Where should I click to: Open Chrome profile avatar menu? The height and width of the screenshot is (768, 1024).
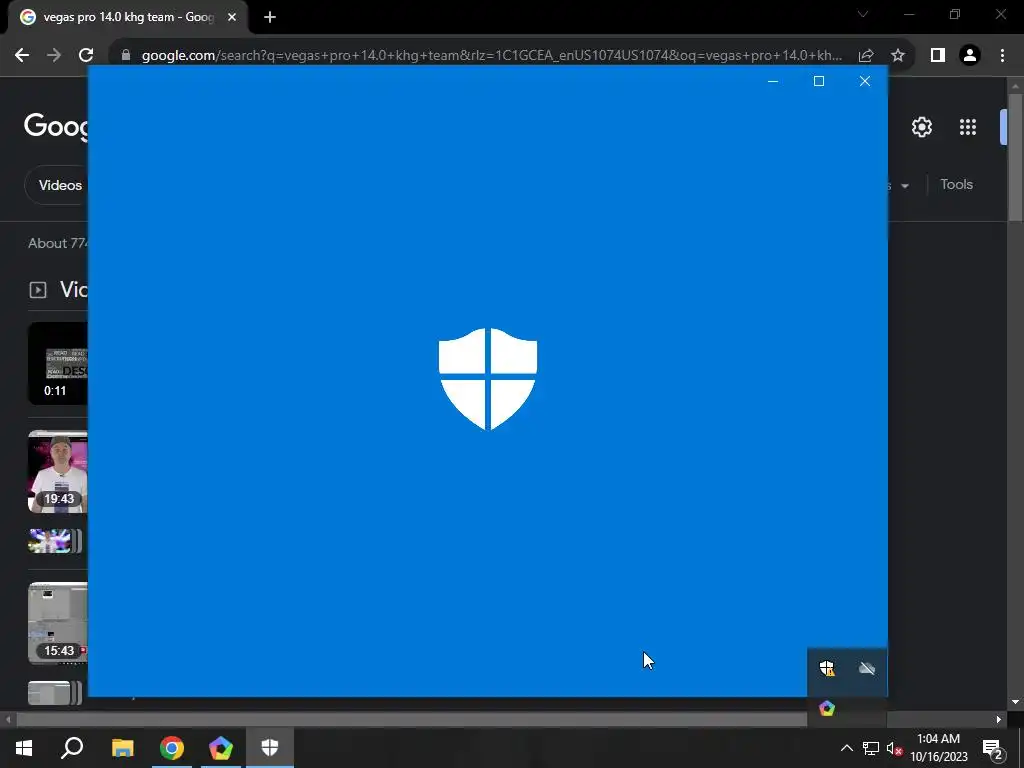970,55
